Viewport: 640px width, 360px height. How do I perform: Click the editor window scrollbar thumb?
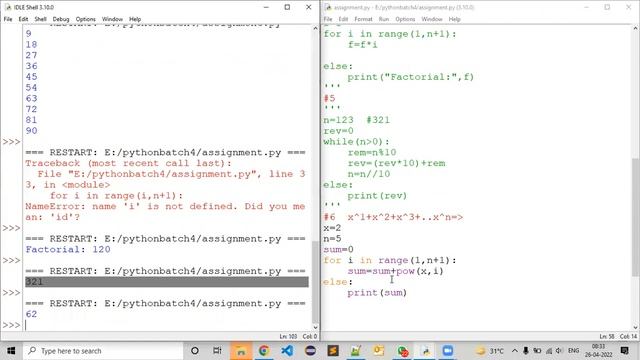click(635, 217)
